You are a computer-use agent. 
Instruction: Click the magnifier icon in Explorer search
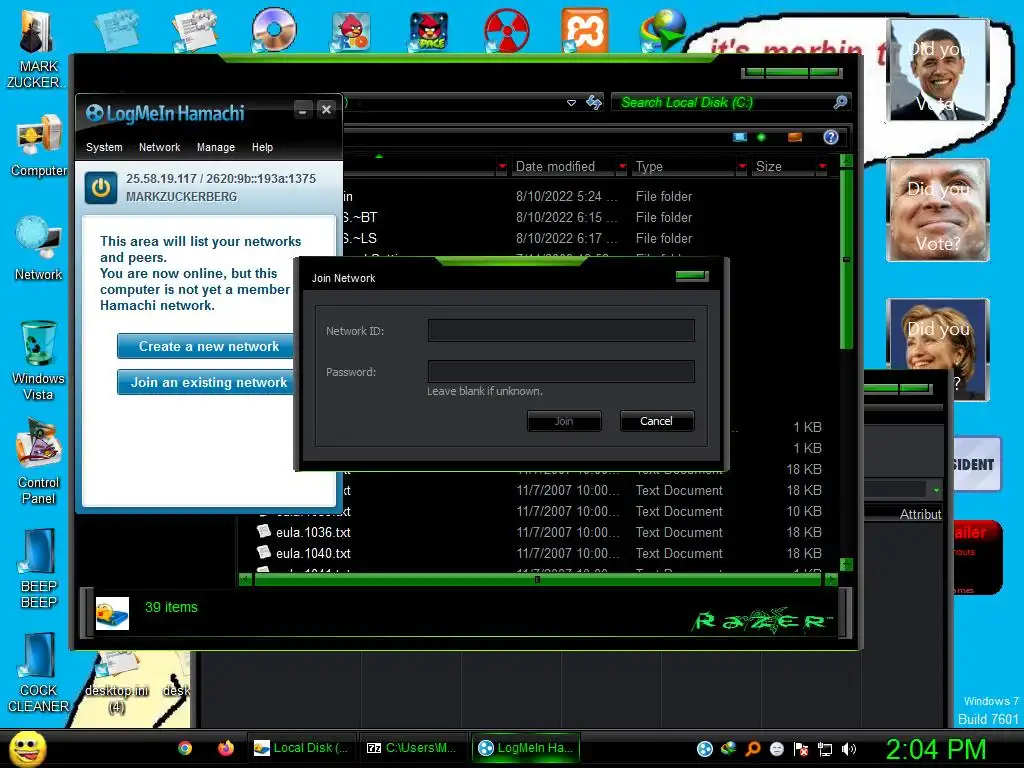(840, 102)
